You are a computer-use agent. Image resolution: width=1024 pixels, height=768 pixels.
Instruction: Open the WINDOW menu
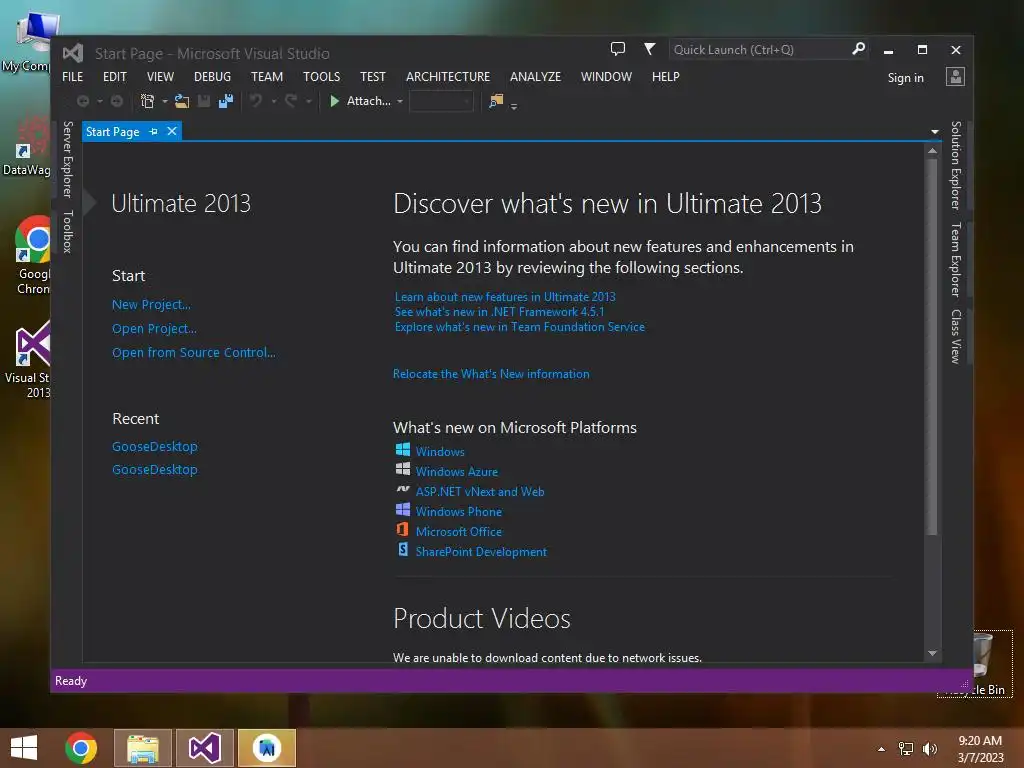pyautogui.click(x=606, y=77)
